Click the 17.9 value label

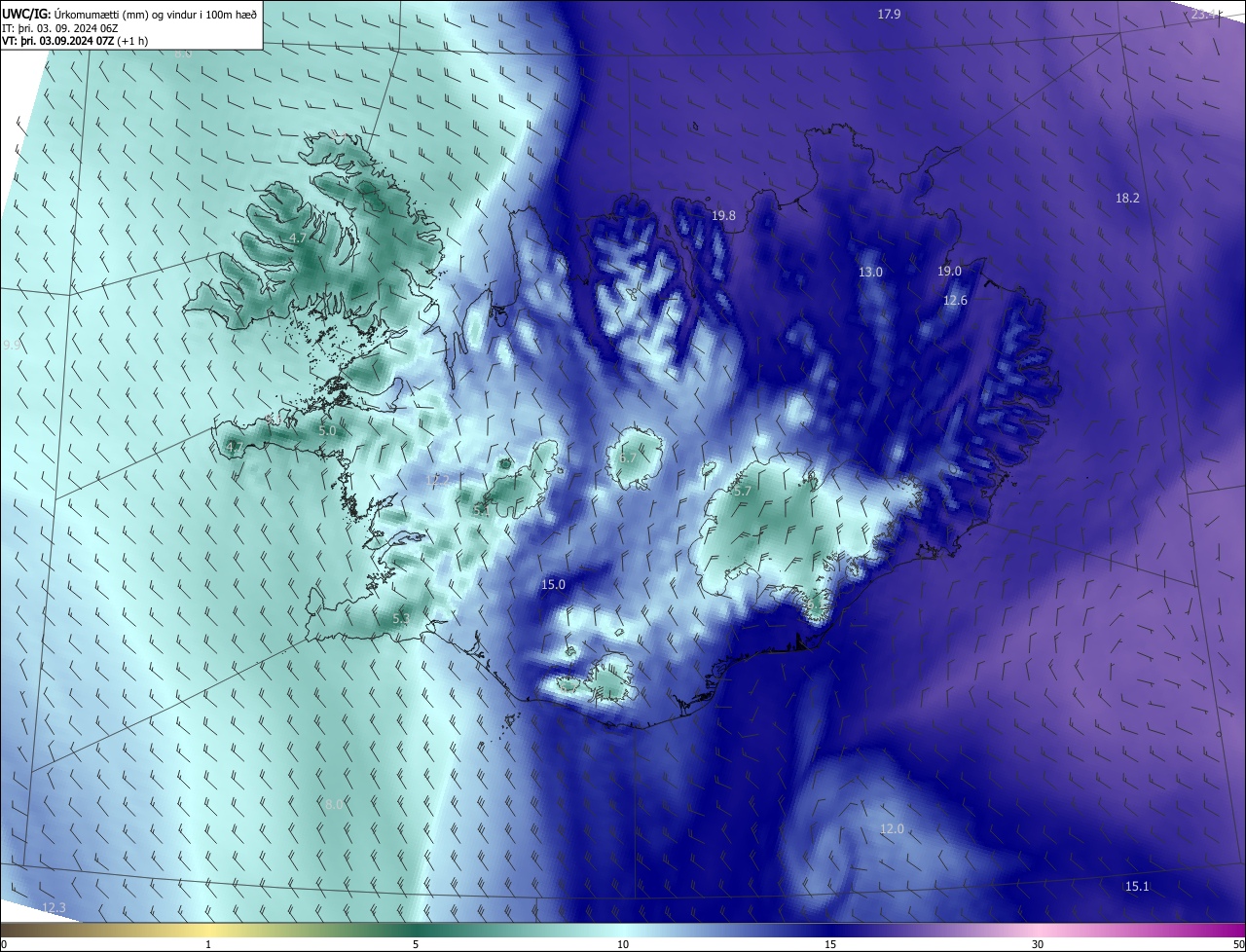pos(889,14)
